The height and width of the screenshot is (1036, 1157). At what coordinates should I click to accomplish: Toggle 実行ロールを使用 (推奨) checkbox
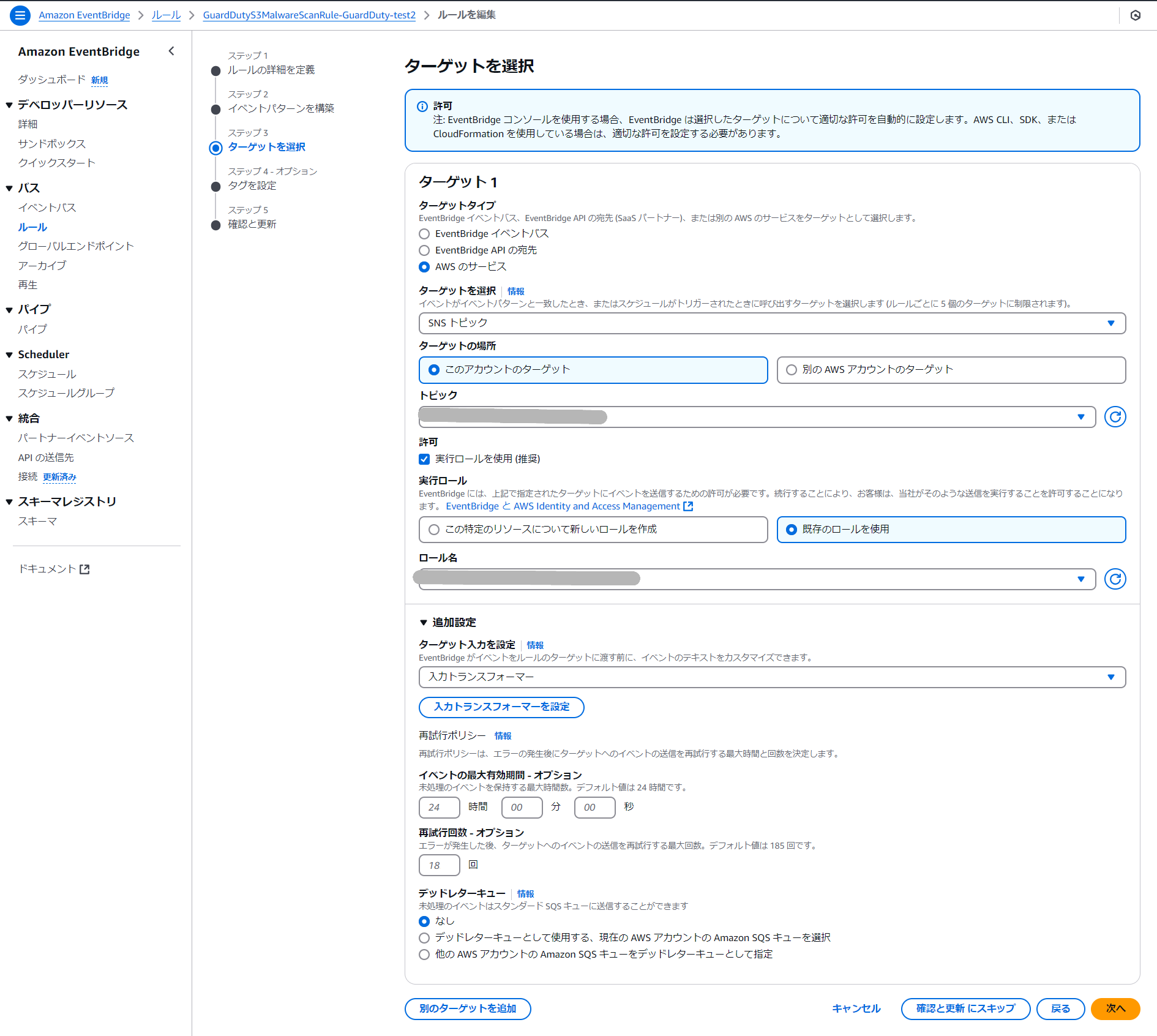coord(424,459)
